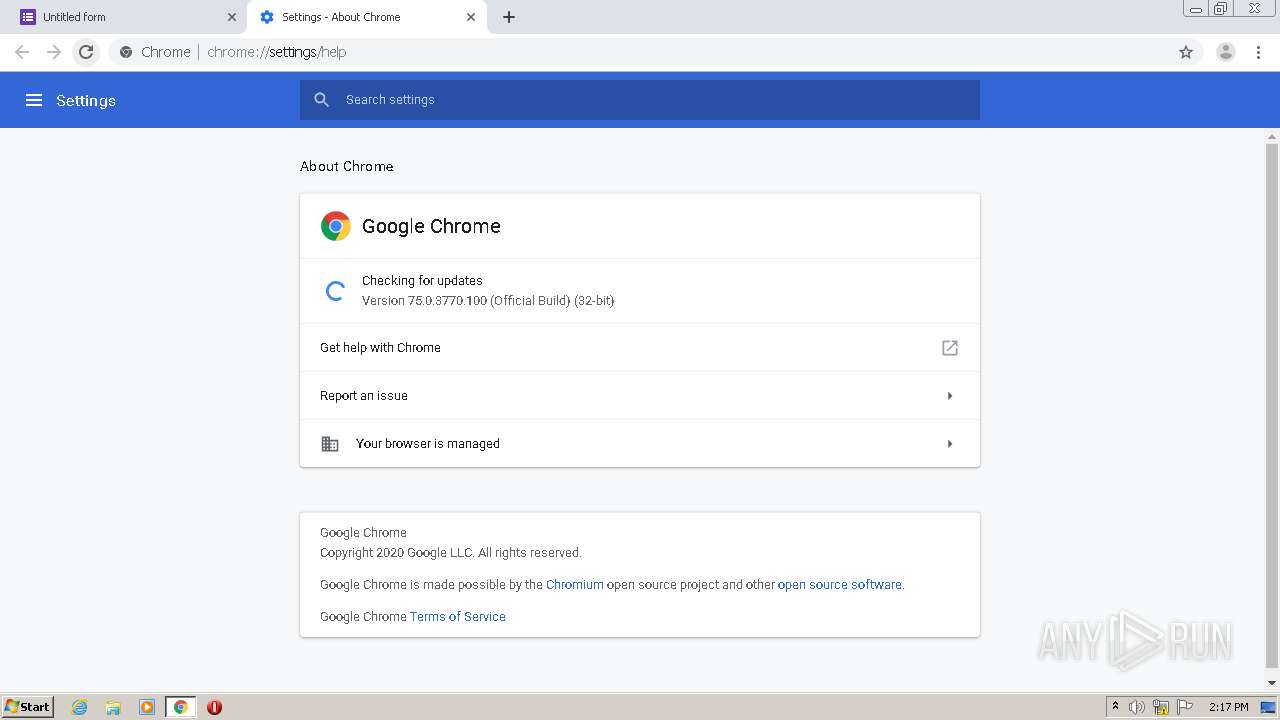Screen dimensions: 1280x720
Task: Open the Chromium link
Action: pos(575,585)
